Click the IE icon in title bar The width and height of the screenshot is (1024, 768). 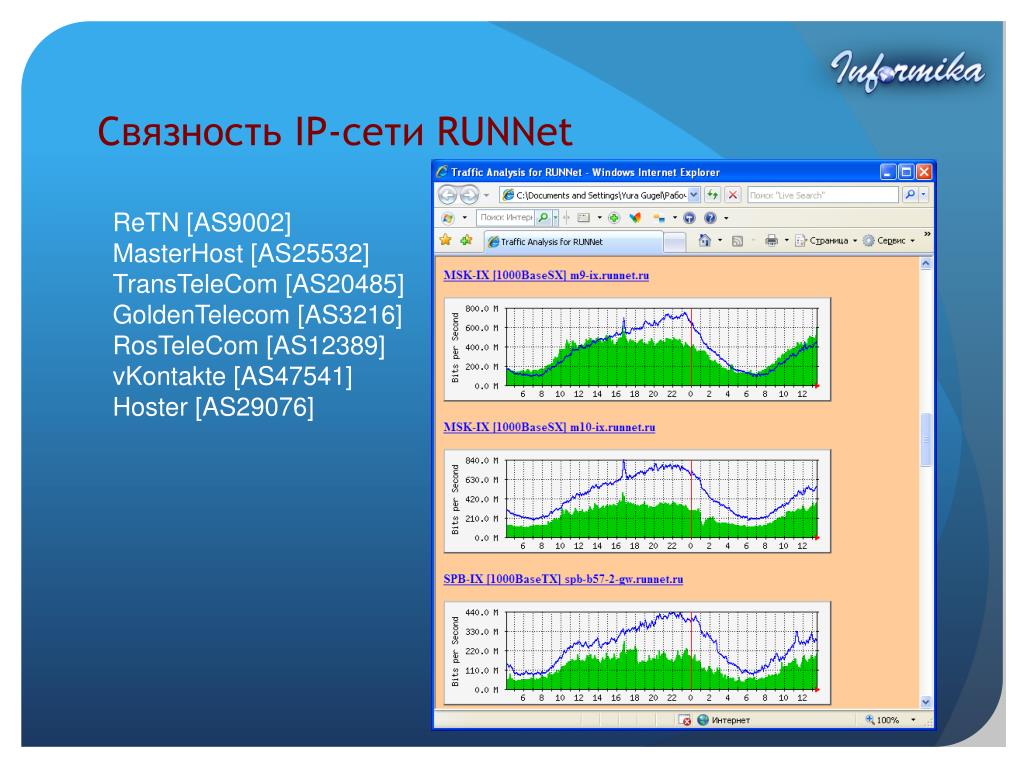[x=442, y=172]
